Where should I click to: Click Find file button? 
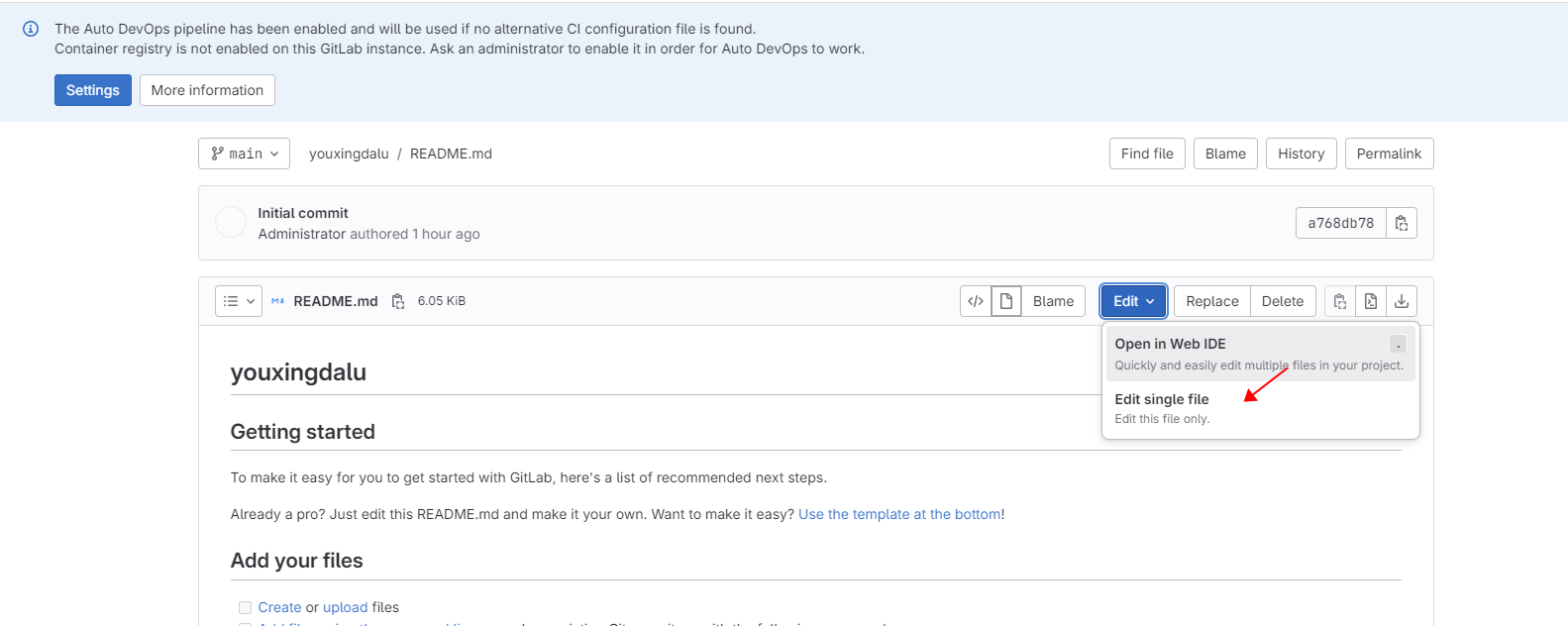coord(1147,154)
